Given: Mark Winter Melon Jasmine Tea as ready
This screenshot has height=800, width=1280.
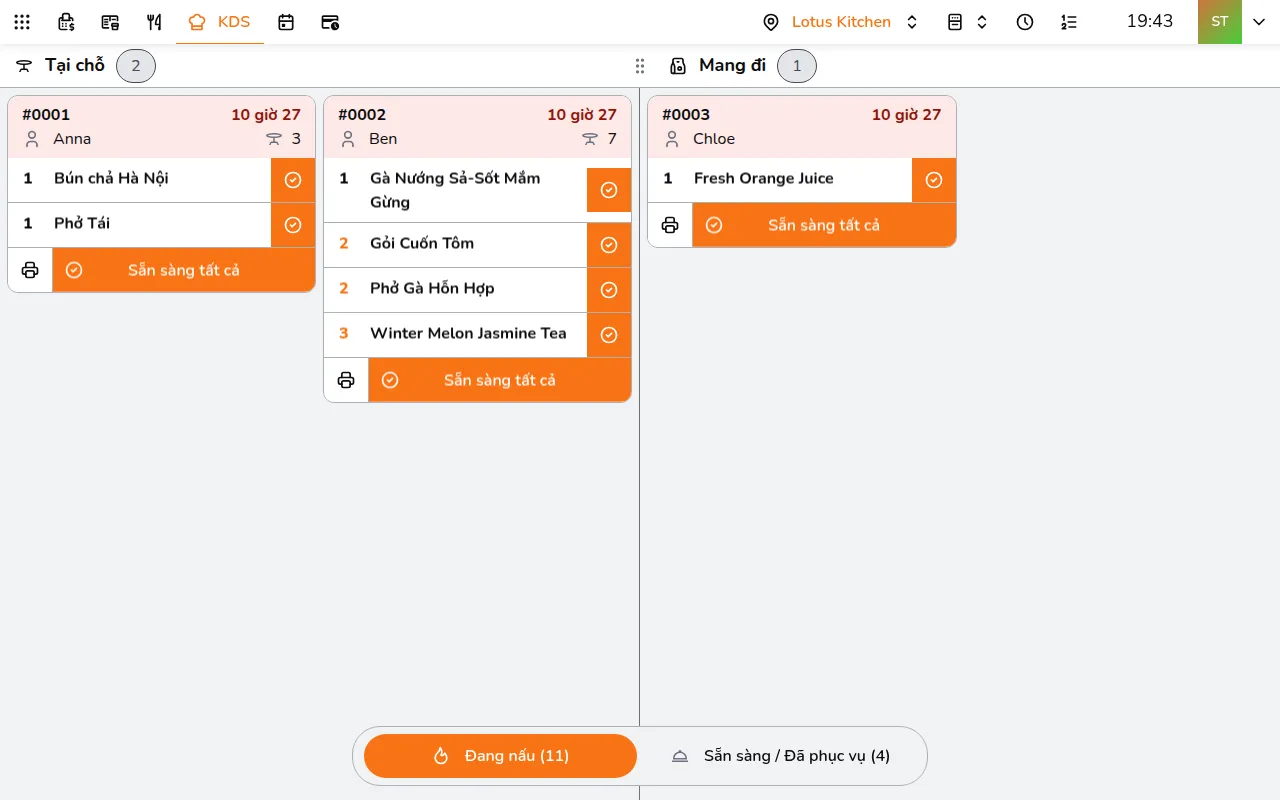Looking at the screenshot, I should pyautogui.click(x=609, y=335).
